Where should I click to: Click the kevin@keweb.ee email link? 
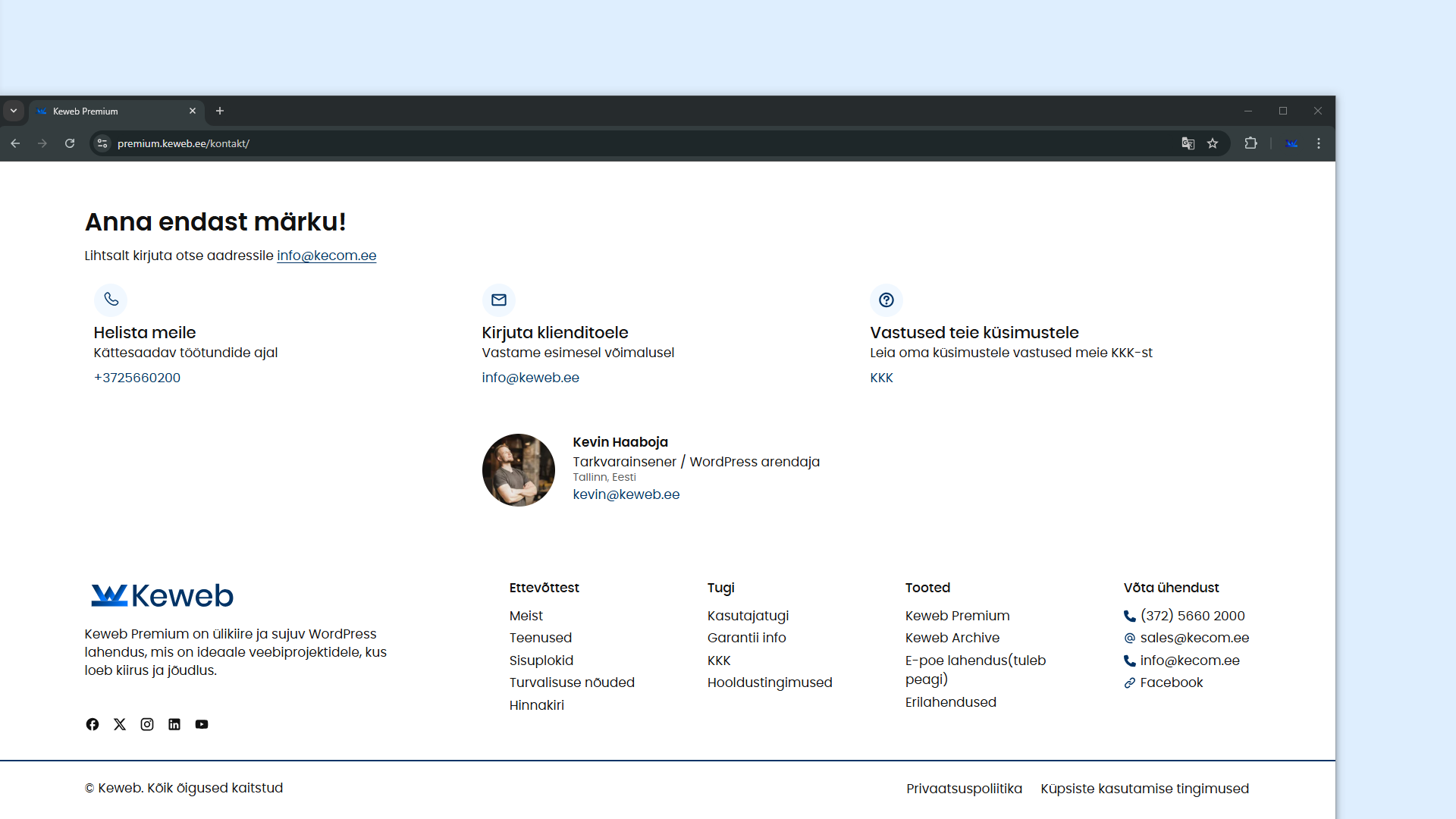point(626,494)
